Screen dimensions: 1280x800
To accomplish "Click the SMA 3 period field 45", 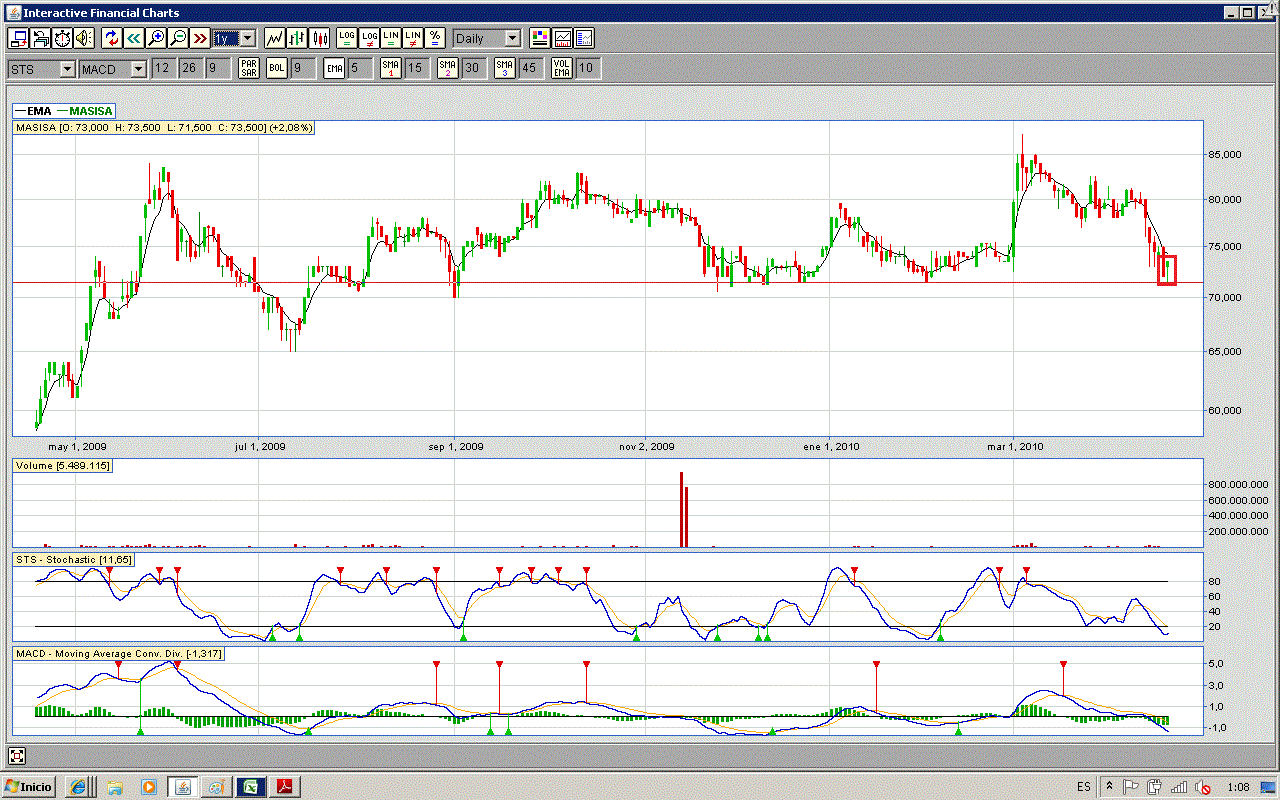I will click(x=531, y=68).
